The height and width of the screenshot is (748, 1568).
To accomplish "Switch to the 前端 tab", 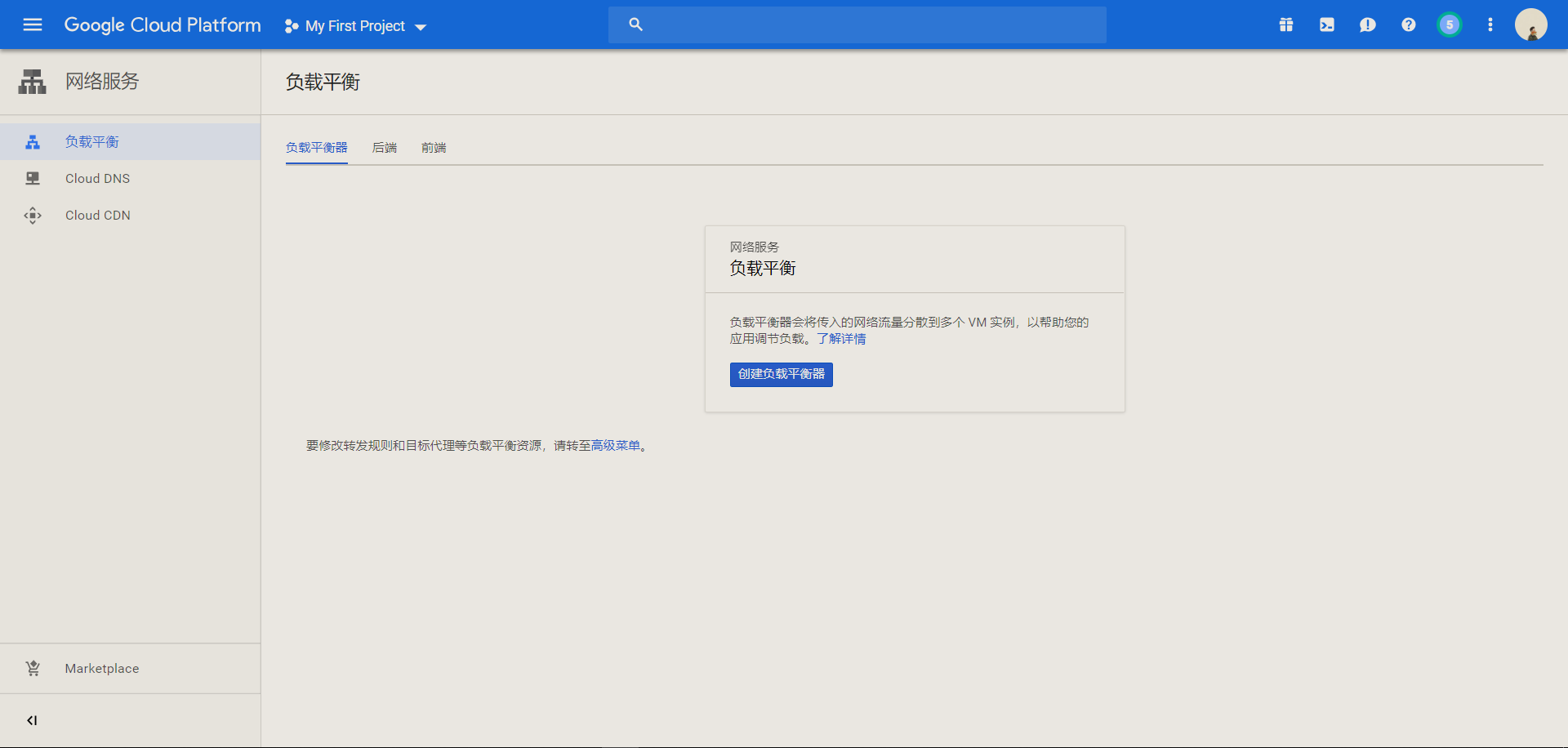I will [434, 148].
